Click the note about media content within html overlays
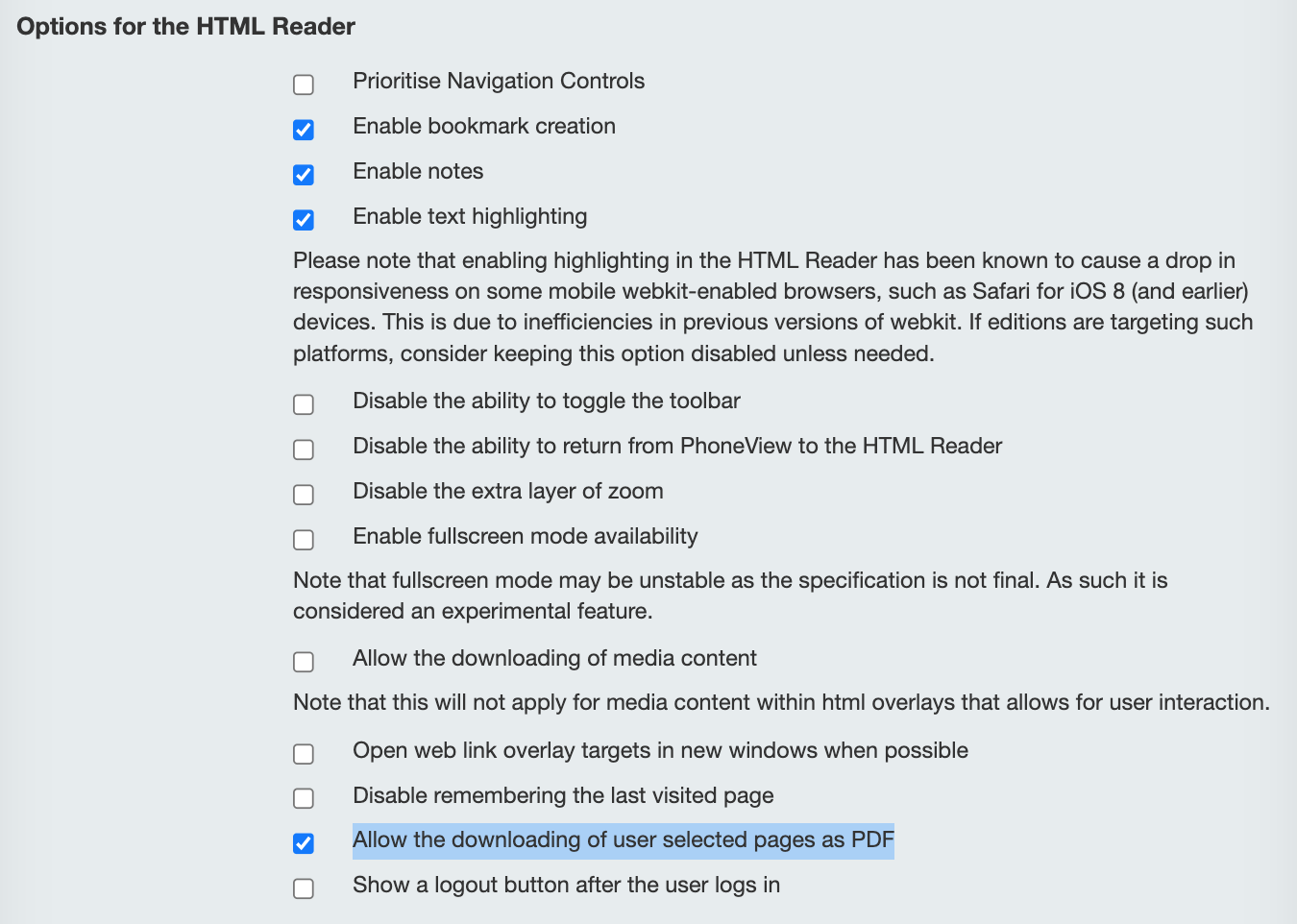1297x924 pixels. [x=781, y=702]
